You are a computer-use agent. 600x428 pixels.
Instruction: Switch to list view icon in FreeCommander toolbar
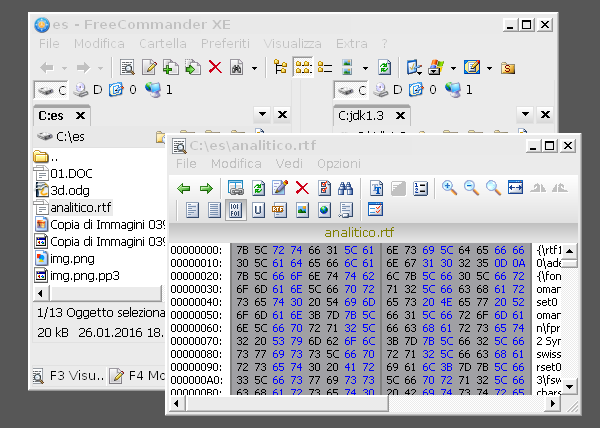coord(325,68)
